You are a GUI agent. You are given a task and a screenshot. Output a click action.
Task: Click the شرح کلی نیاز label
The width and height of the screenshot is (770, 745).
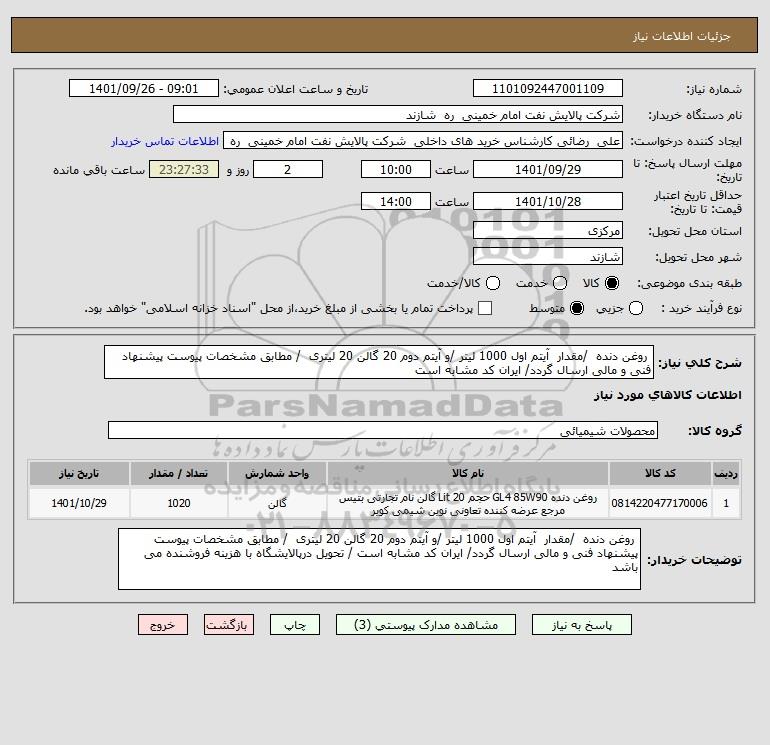(x=700, y=363)
